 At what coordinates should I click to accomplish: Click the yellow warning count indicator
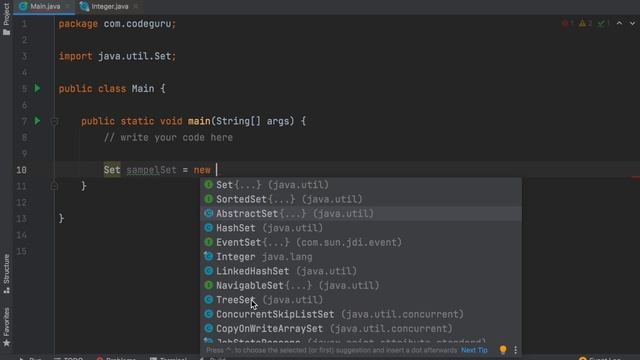(x=586, y=23)
